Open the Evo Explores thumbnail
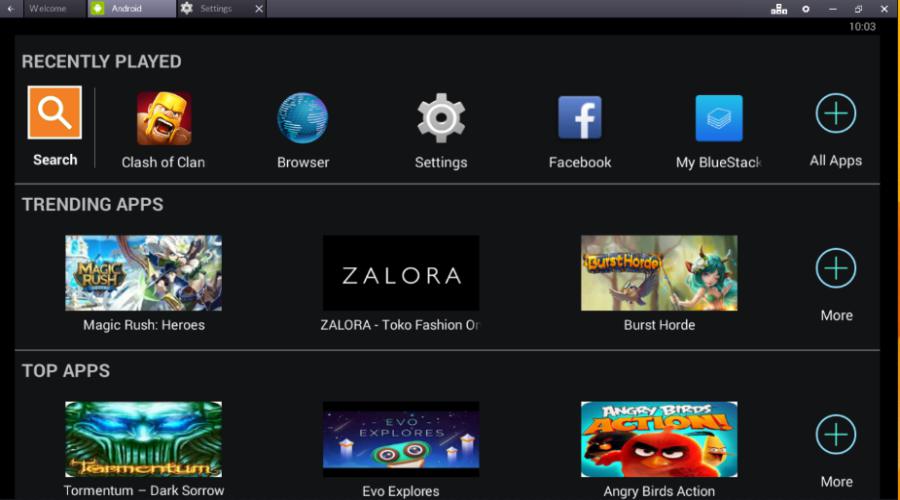This screenshot has width=900, height=500. point(401,439)
